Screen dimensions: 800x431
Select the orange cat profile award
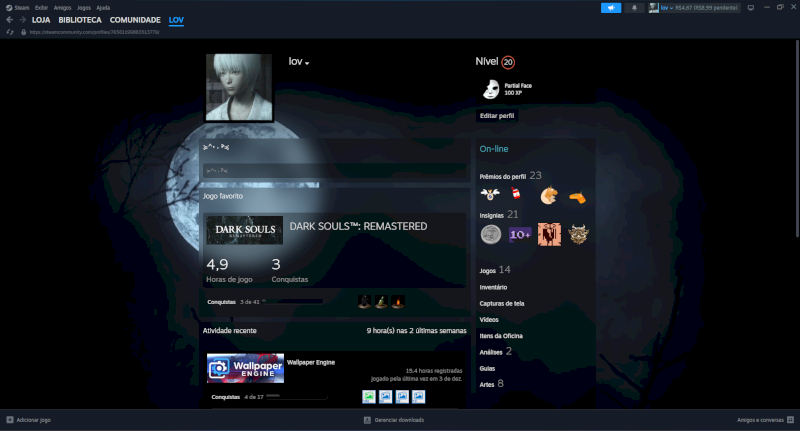click(549, 195)
